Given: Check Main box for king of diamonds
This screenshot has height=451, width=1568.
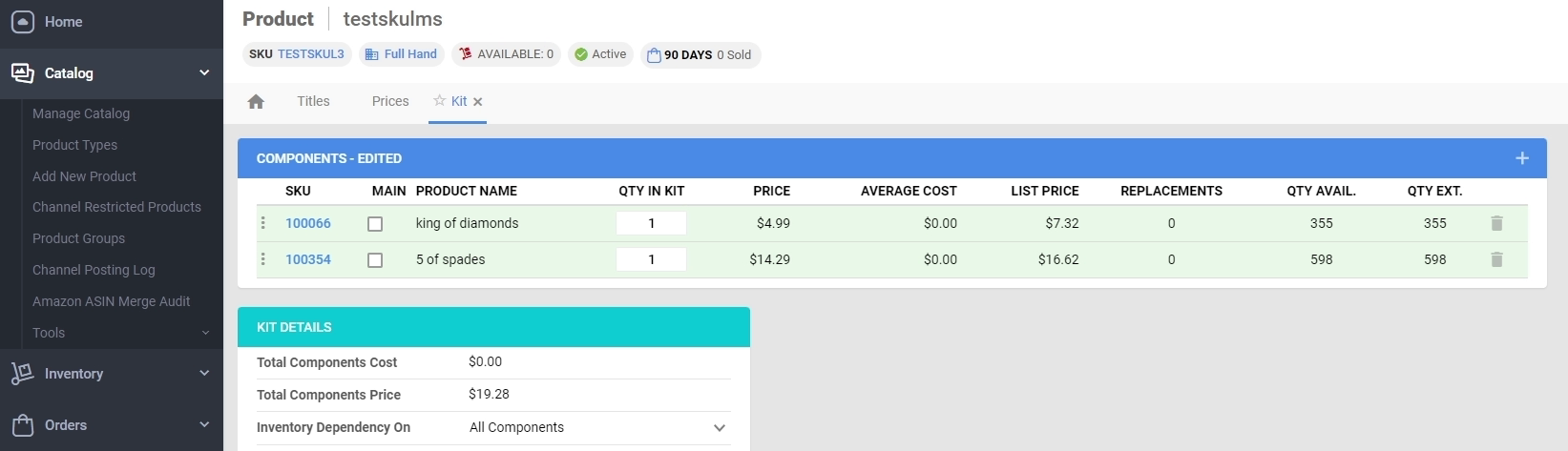Looking at the screenshot, I should click(375, 224).
